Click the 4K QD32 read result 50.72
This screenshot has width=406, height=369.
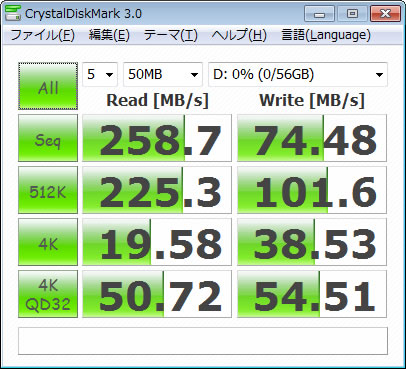[157, 294]
